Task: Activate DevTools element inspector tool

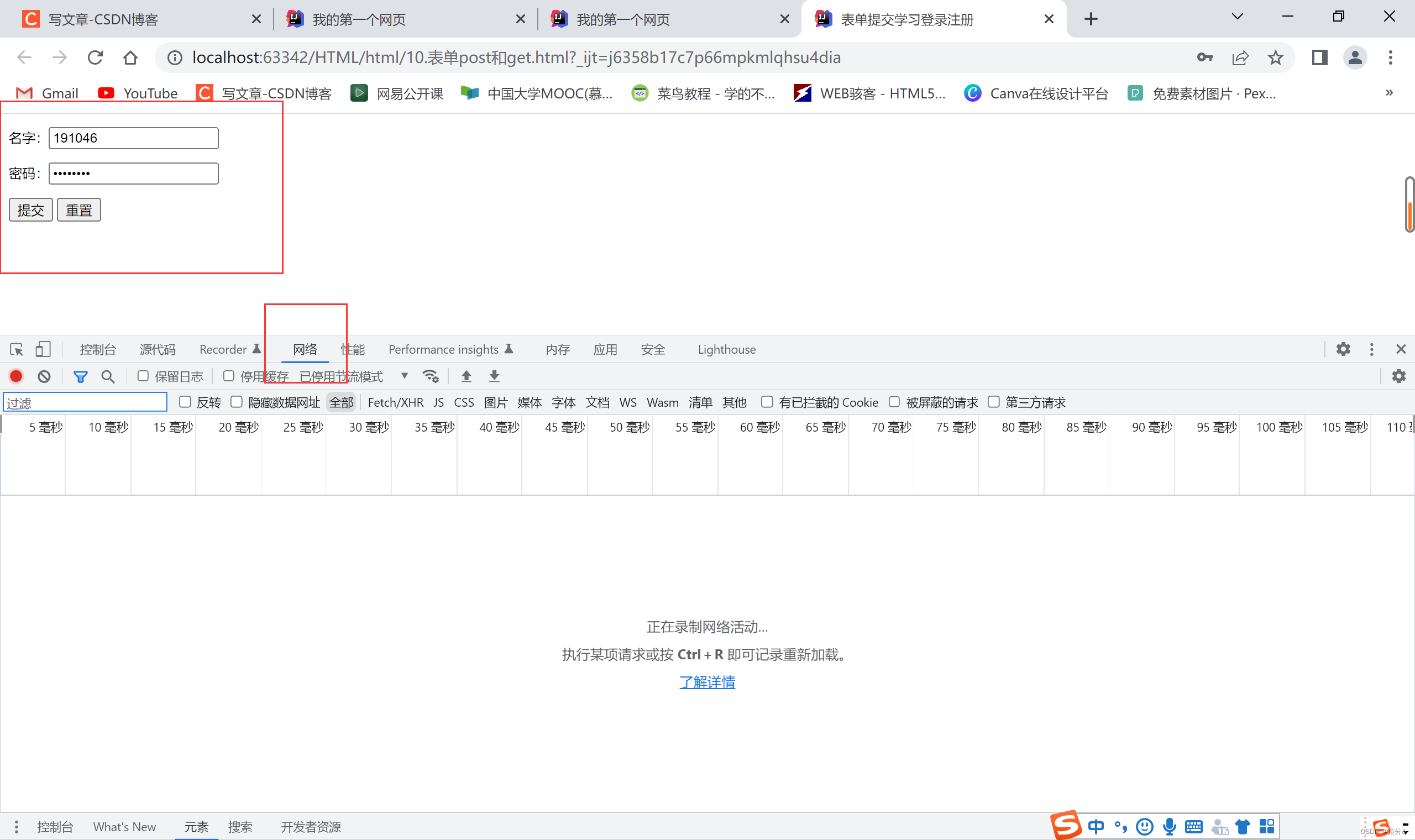Action: click(17, 349)
